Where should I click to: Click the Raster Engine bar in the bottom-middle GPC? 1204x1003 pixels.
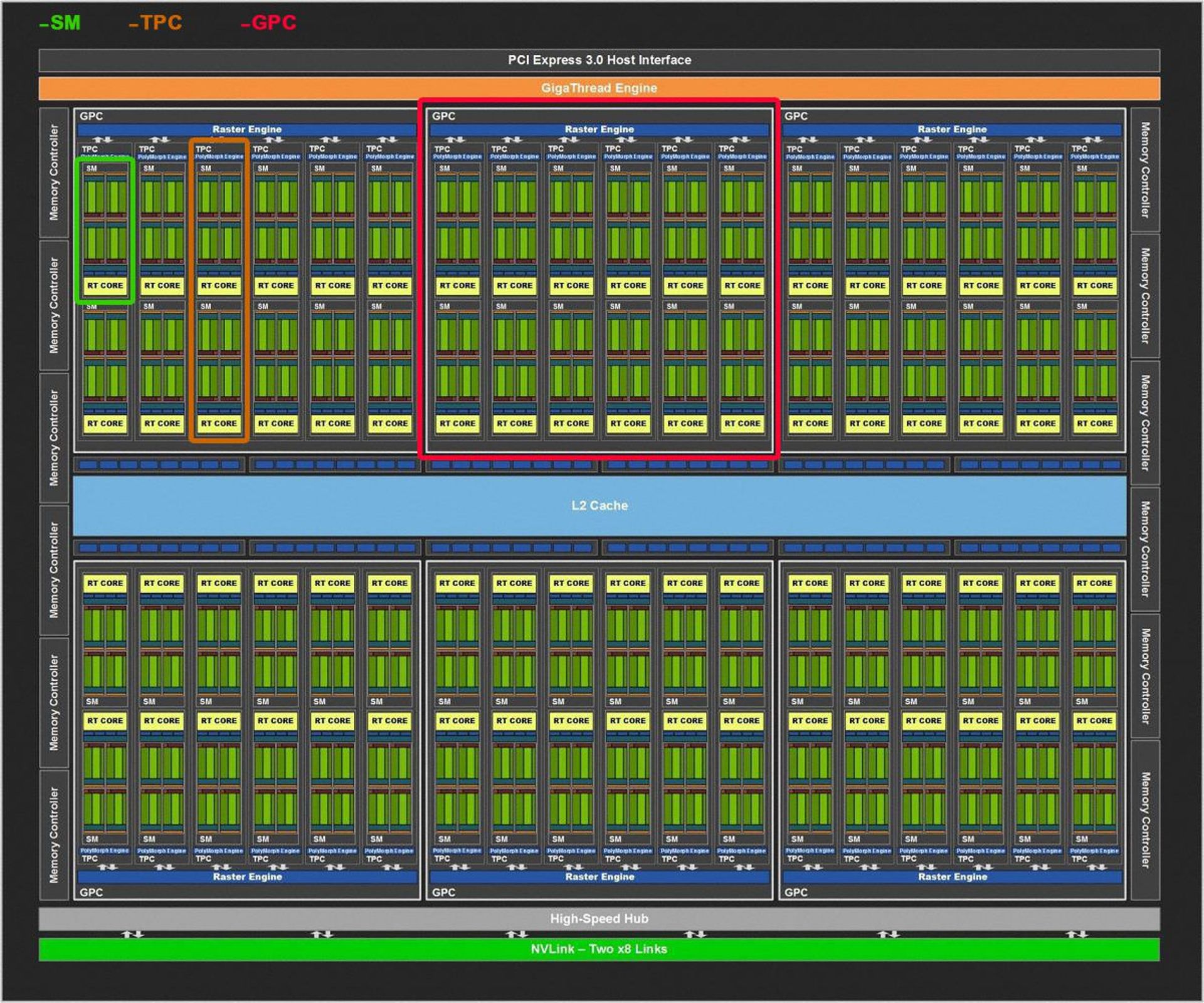[599, 876]
